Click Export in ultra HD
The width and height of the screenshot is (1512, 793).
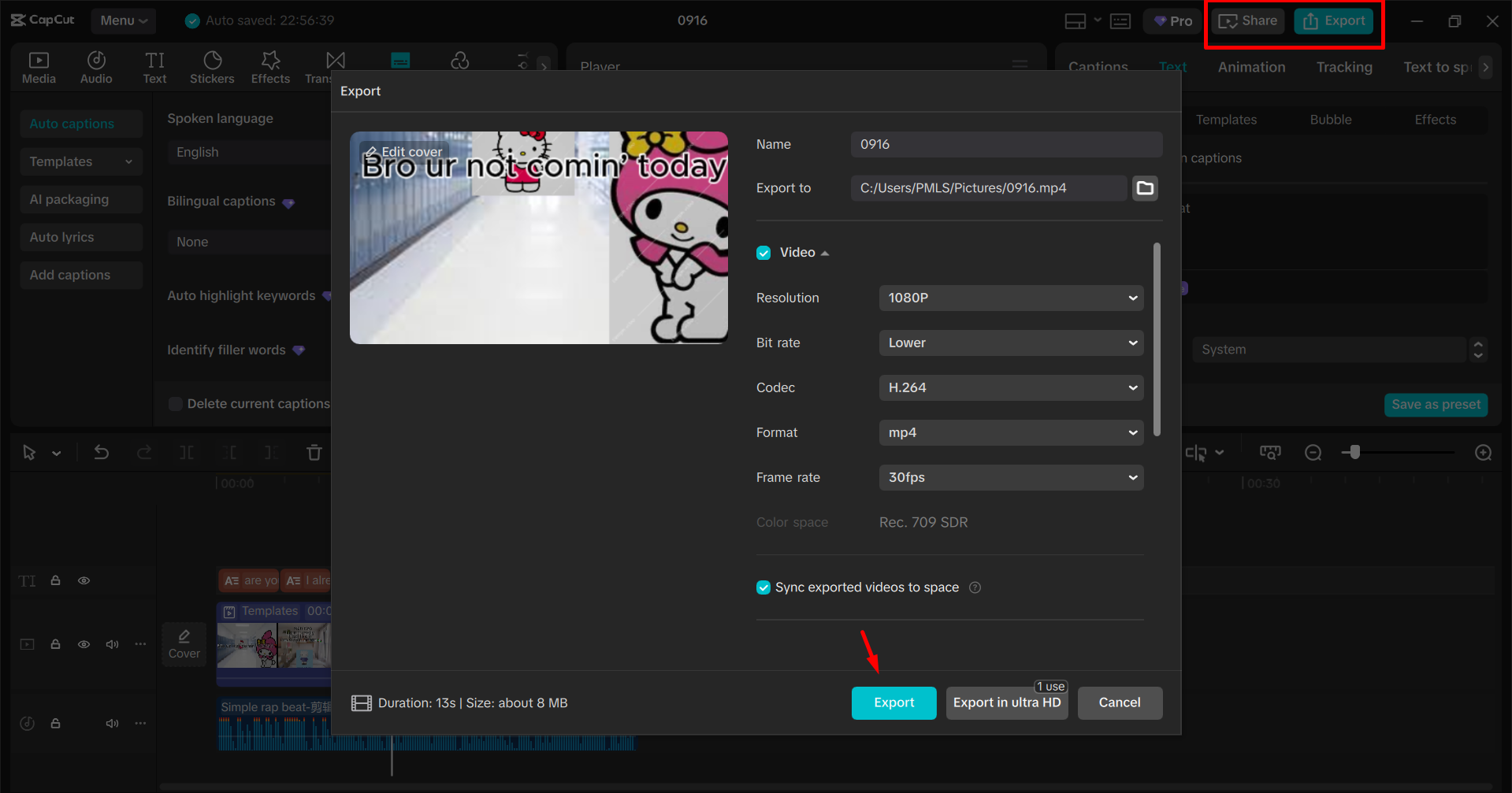pyautogui.click(x=1007, y=702)
